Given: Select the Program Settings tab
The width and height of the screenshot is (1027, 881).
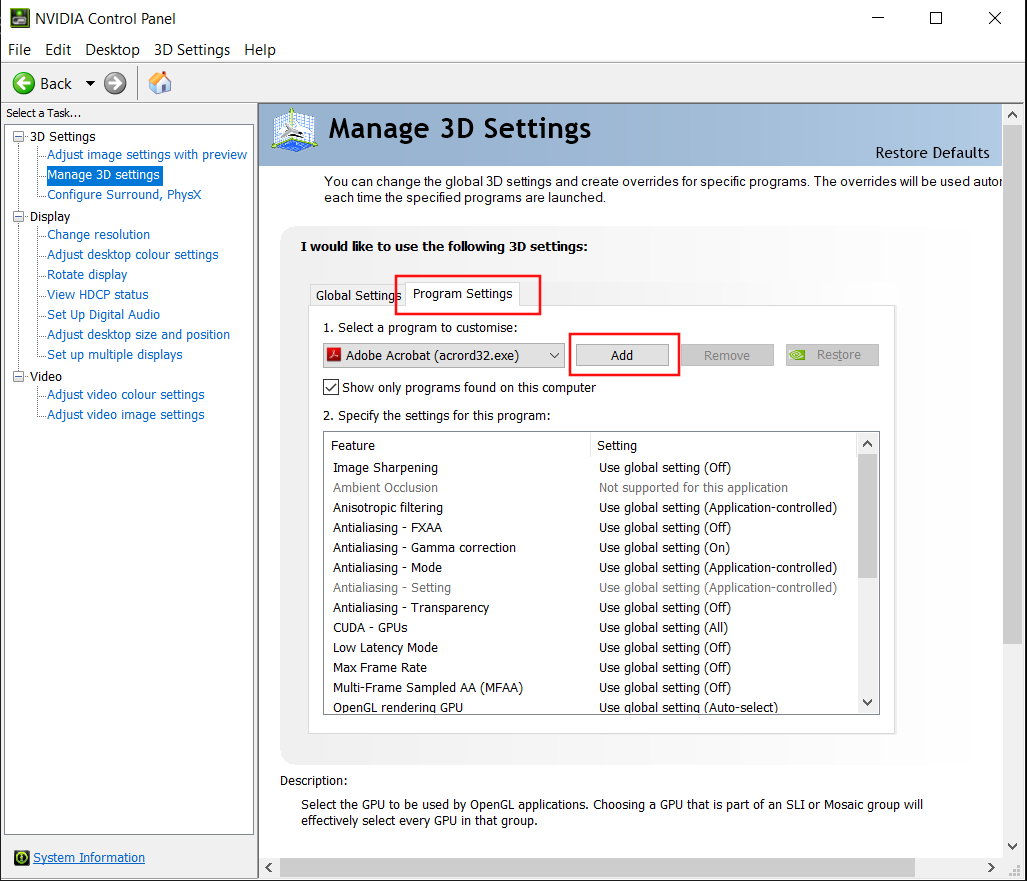Looking at the screenshot, I should pos(462,293).
